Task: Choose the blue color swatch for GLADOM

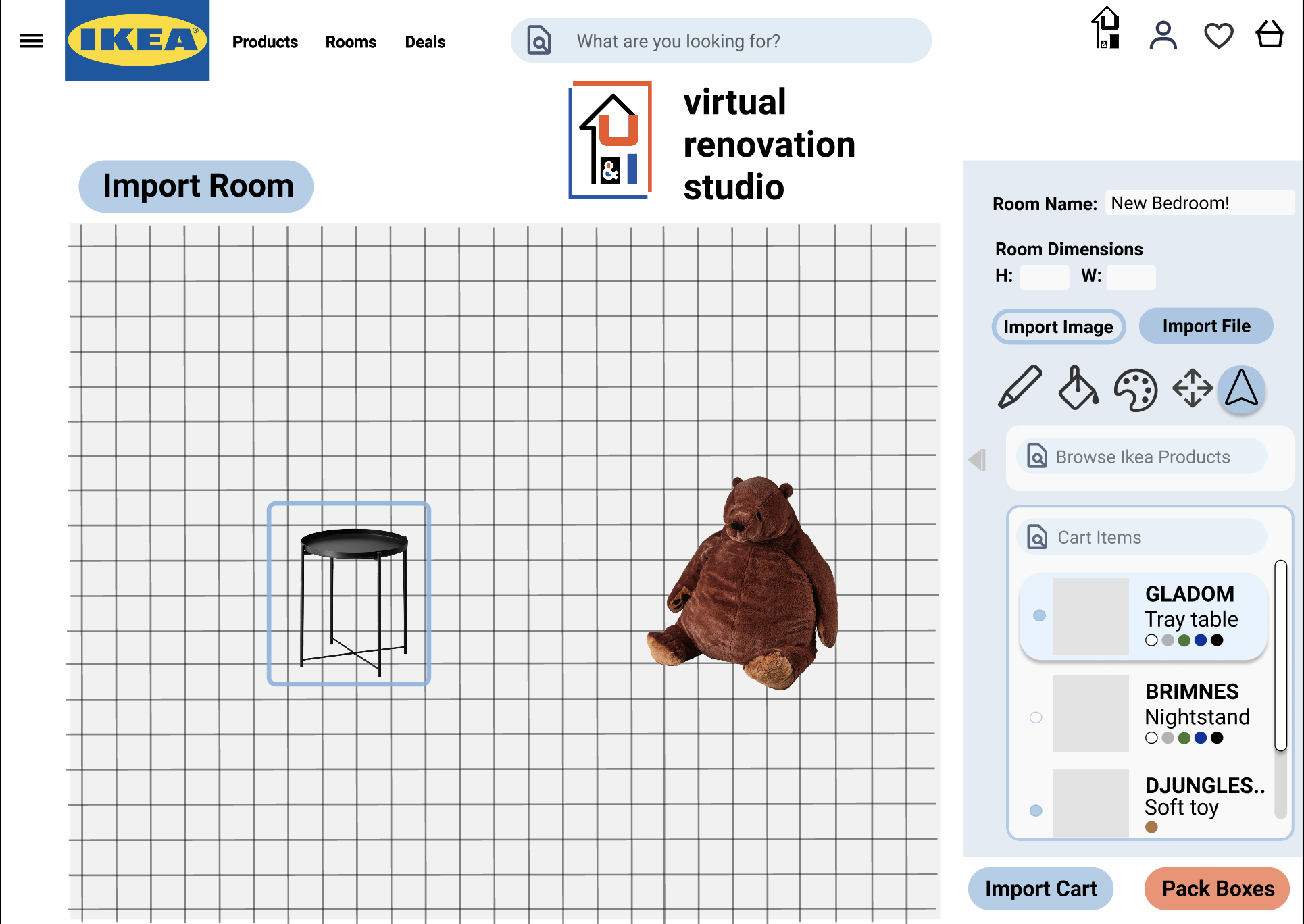Action: pyautogui.click(x=1201, y=640)
